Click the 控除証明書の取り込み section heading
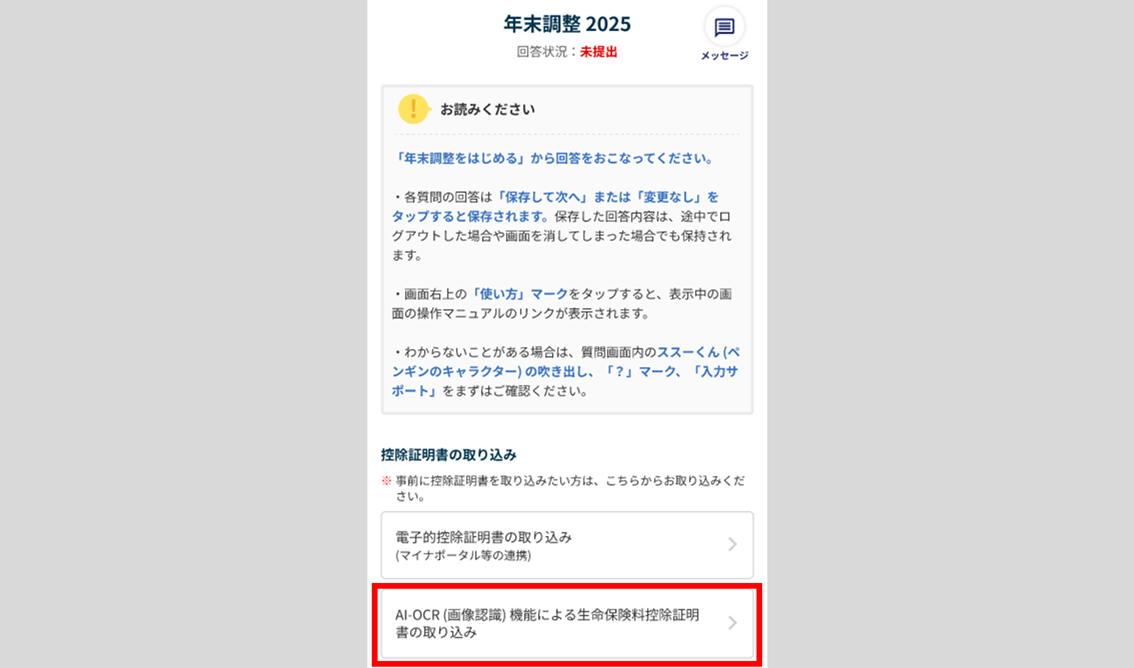Image resolution: width=1134 pixels, height=668 pixels. [448, 455]
